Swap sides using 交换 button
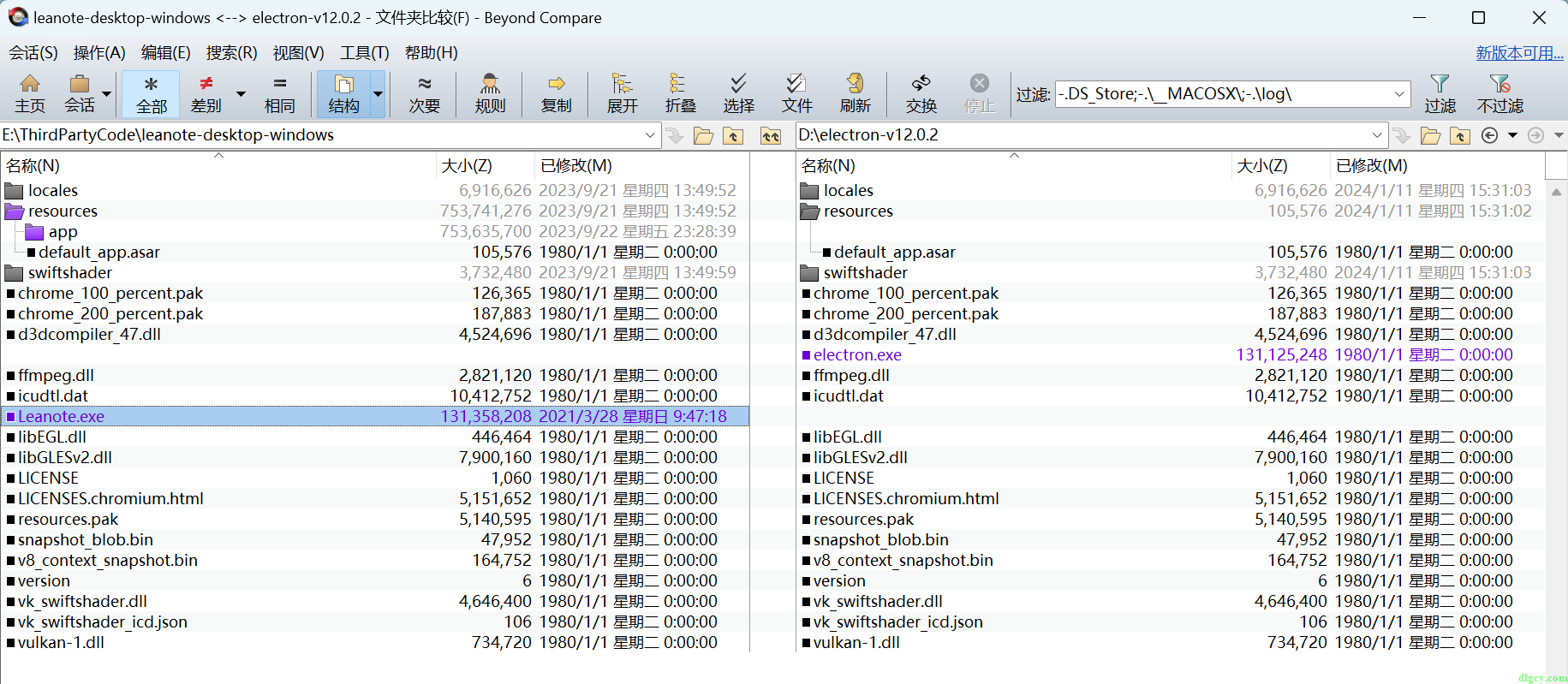 921,94
